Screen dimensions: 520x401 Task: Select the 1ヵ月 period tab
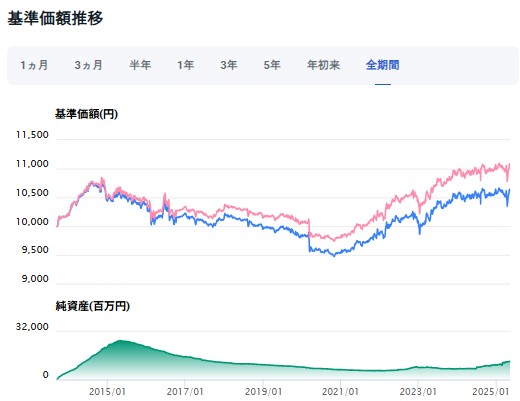pos(34,65)
